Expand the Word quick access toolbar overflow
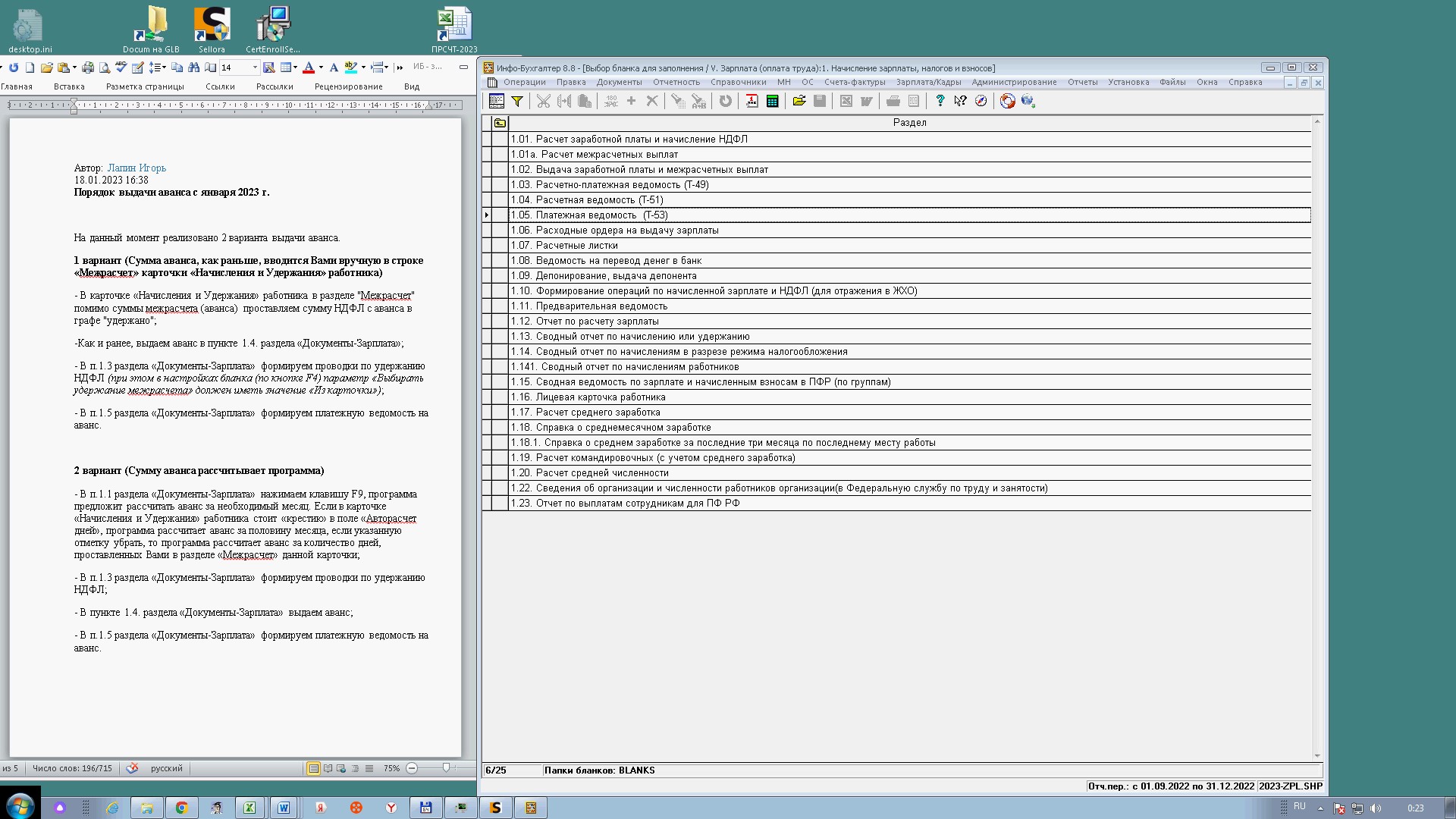Viewport: 1456px width, 819px height. (400, 67)
